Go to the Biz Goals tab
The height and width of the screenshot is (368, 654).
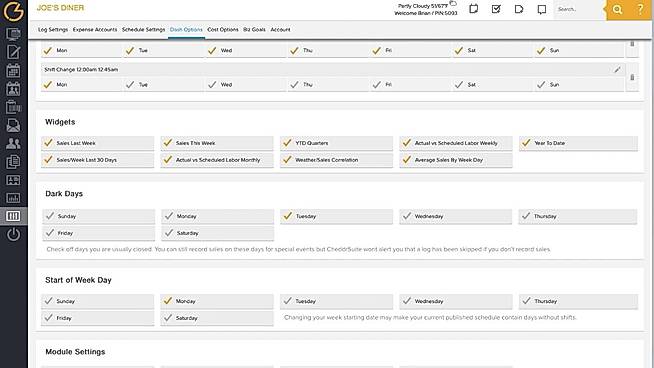pyautogui.click(x=254, y=30)
